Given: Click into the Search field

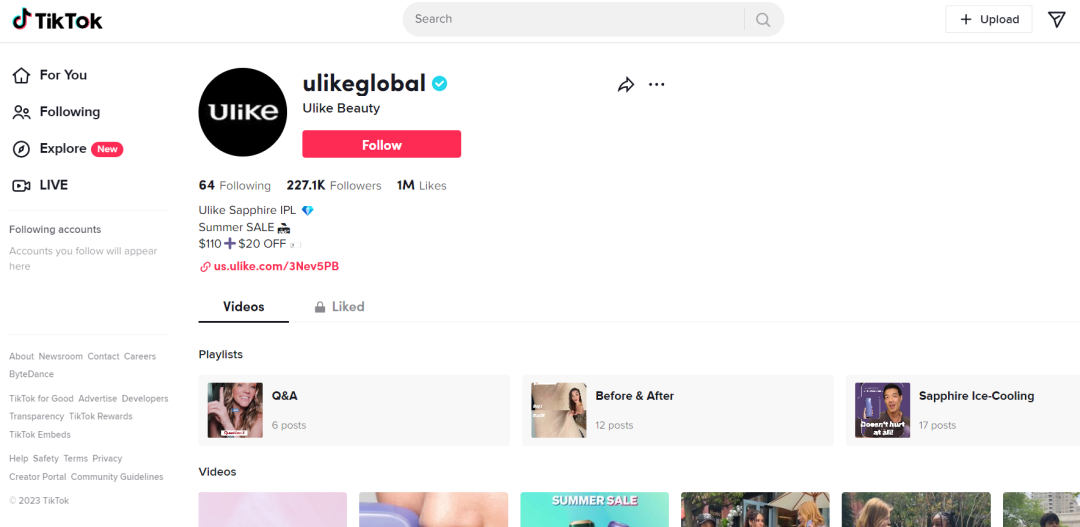Looking at the screenshot, I should (x=575, y=19).
